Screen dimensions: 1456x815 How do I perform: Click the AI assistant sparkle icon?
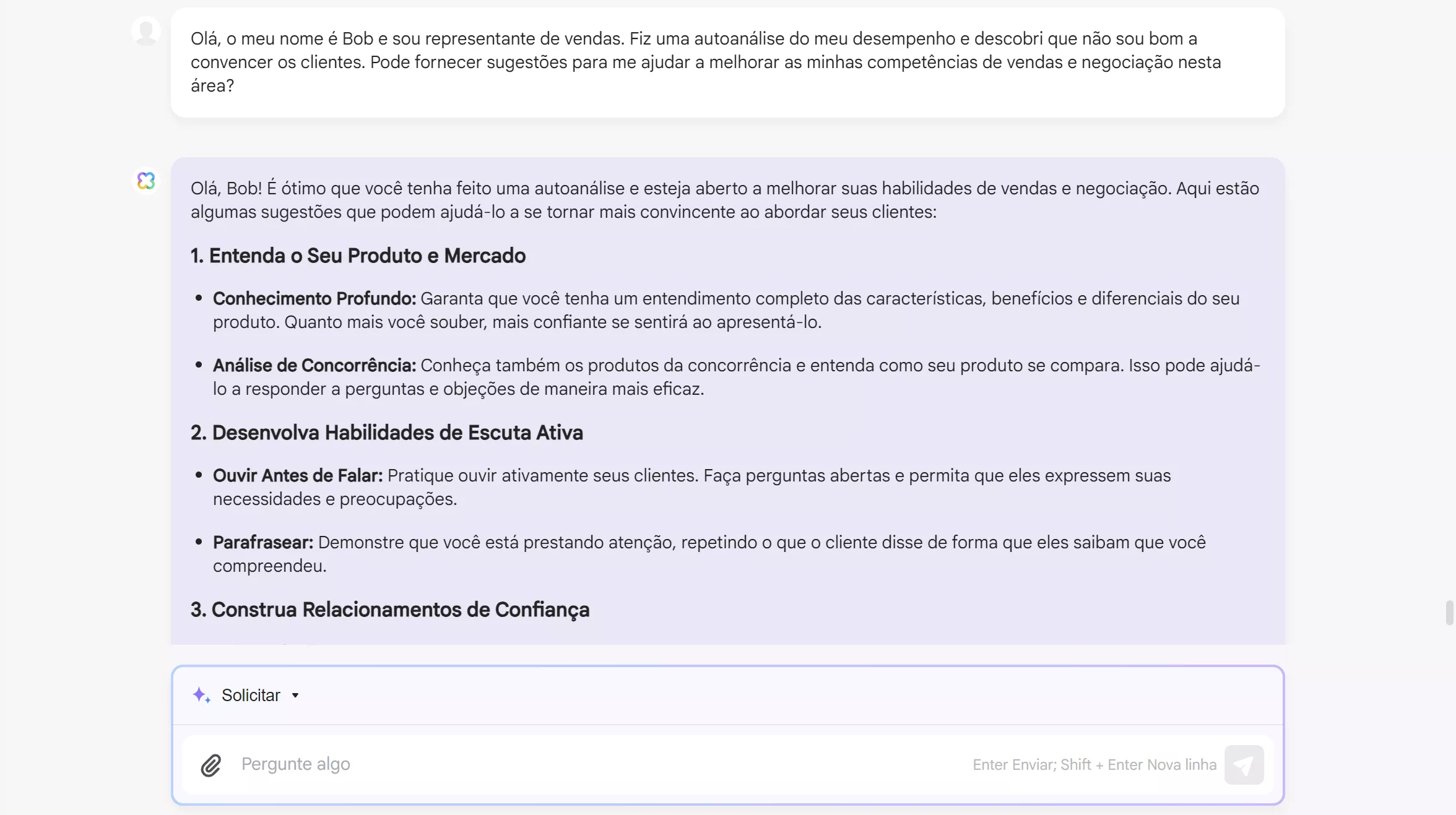tap(199, 694)
